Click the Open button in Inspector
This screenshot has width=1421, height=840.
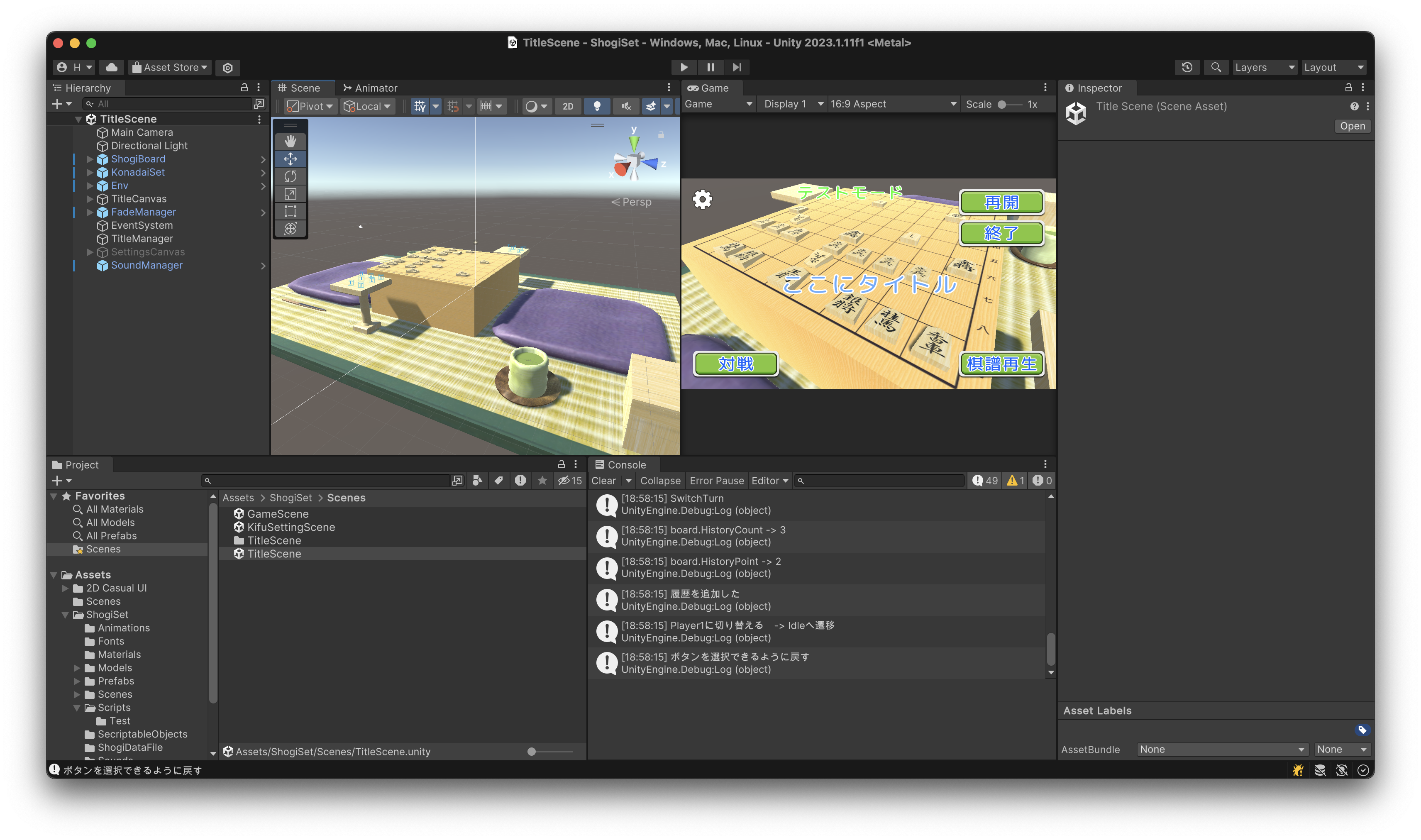pyautogui.click(x=1352, y=126)
